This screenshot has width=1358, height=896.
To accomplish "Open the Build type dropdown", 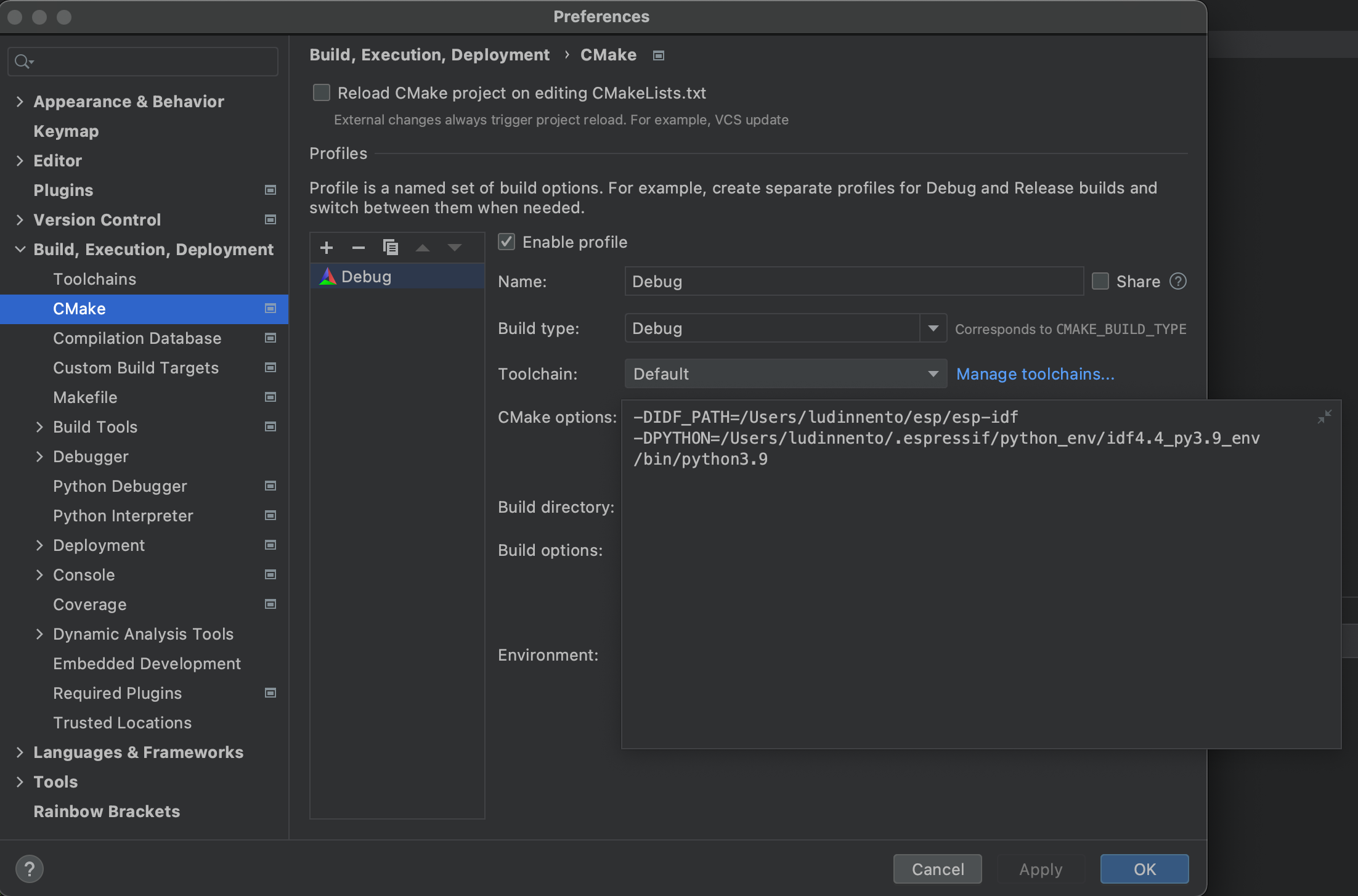I will [x=933, y=328].
